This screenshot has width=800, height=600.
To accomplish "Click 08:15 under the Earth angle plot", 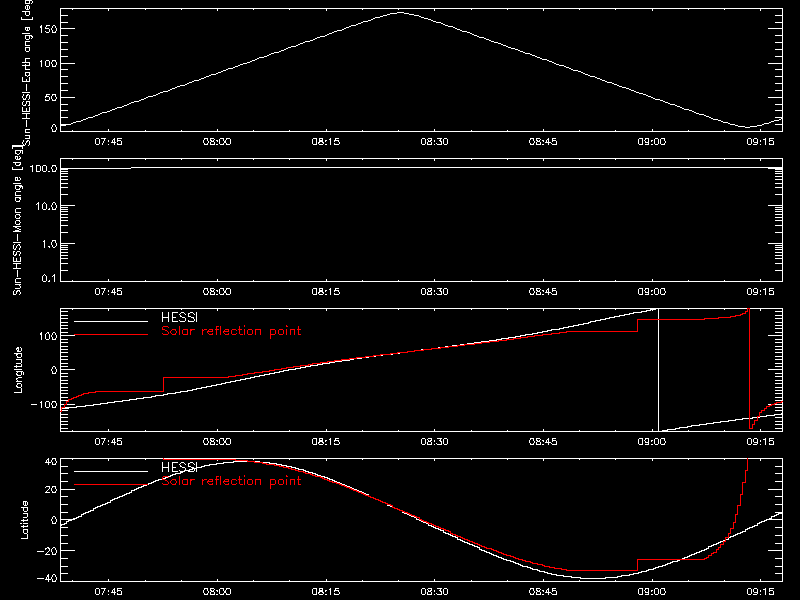I will 326,142.
